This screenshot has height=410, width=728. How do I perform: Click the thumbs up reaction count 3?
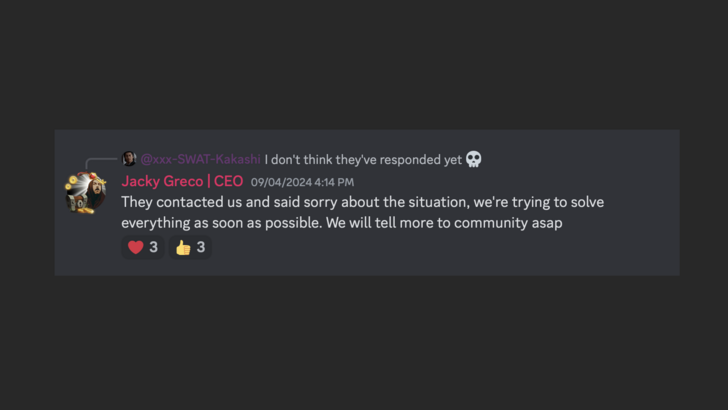pos(200,247)
